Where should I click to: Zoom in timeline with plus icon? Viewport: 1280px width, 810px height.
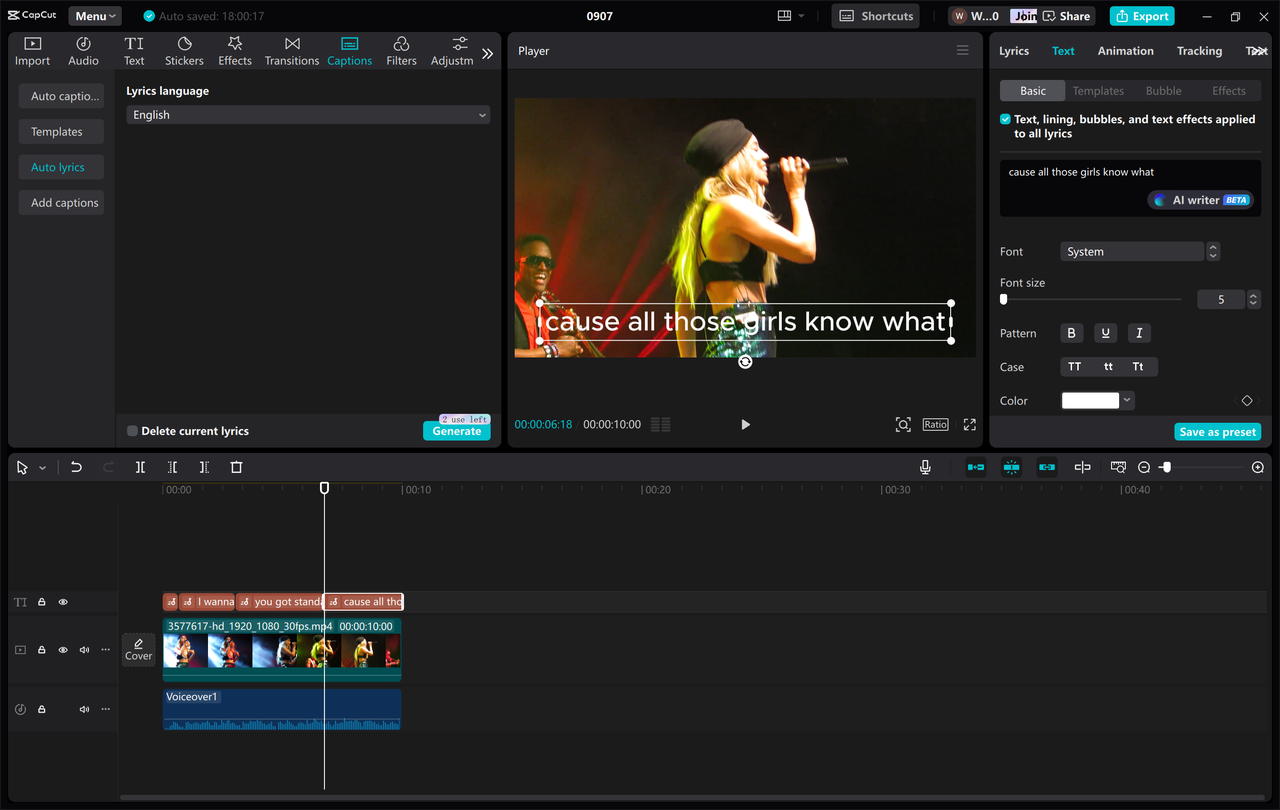(x=1258, y=467)
